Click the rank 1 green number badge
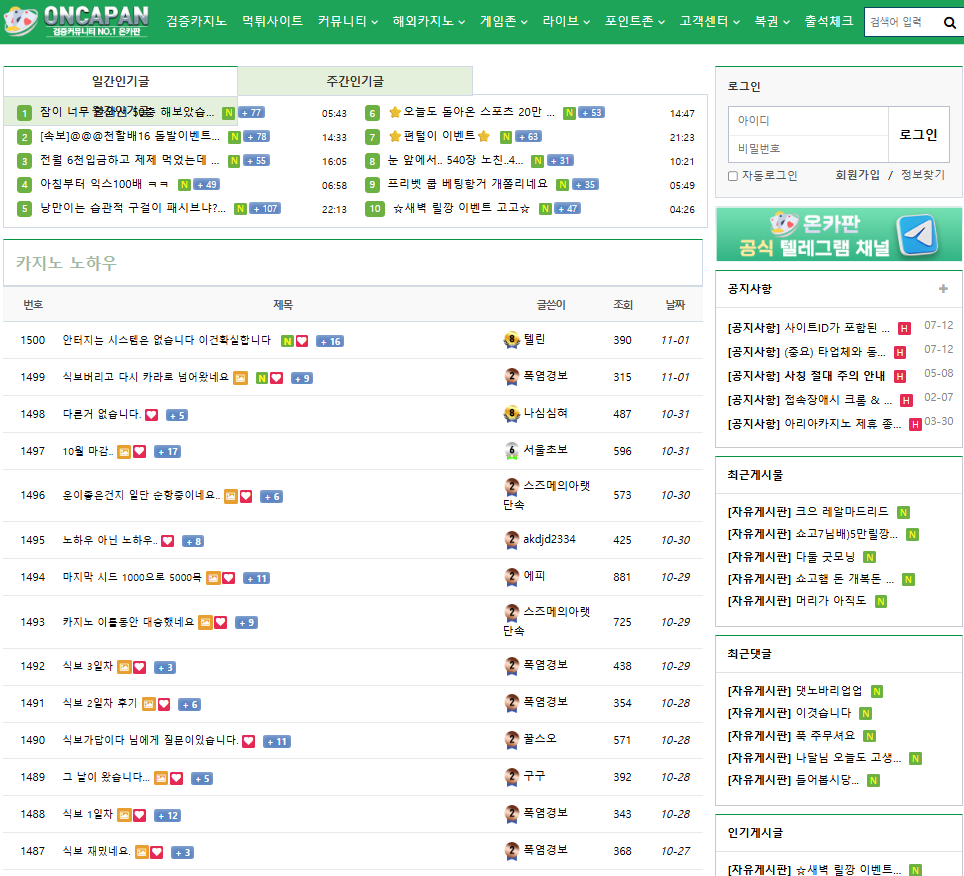Viewport: 964px width, 876px height. click(25, 113)
